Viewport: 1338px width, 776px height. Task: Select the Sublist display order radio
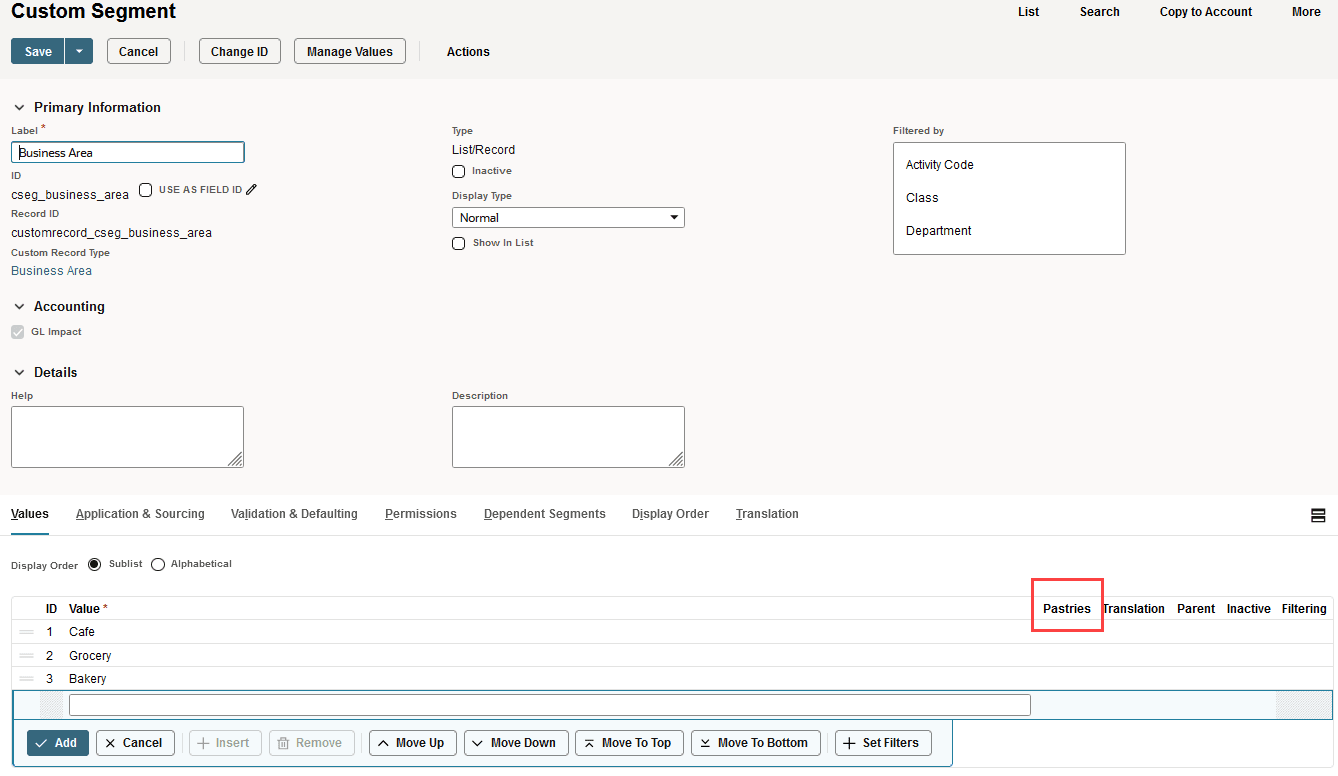(x=95, y=564)
